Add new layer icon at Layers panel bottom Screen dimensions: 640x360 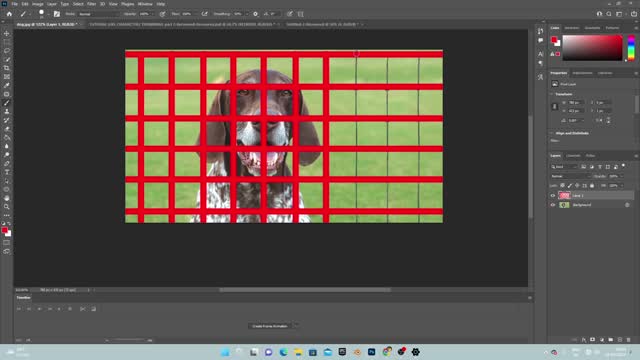(x=620, y=340)
